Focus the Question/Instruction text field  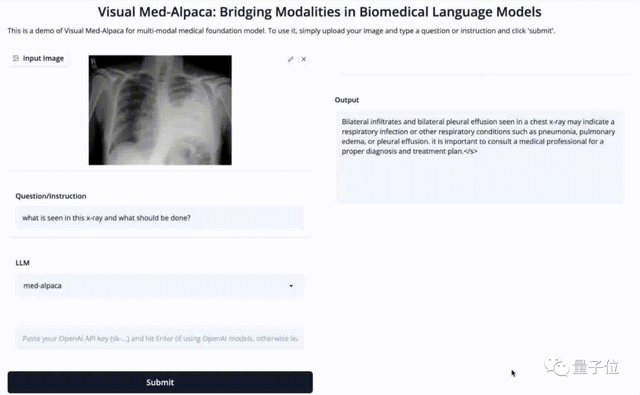pyautogui.click(x=160, y=218)
